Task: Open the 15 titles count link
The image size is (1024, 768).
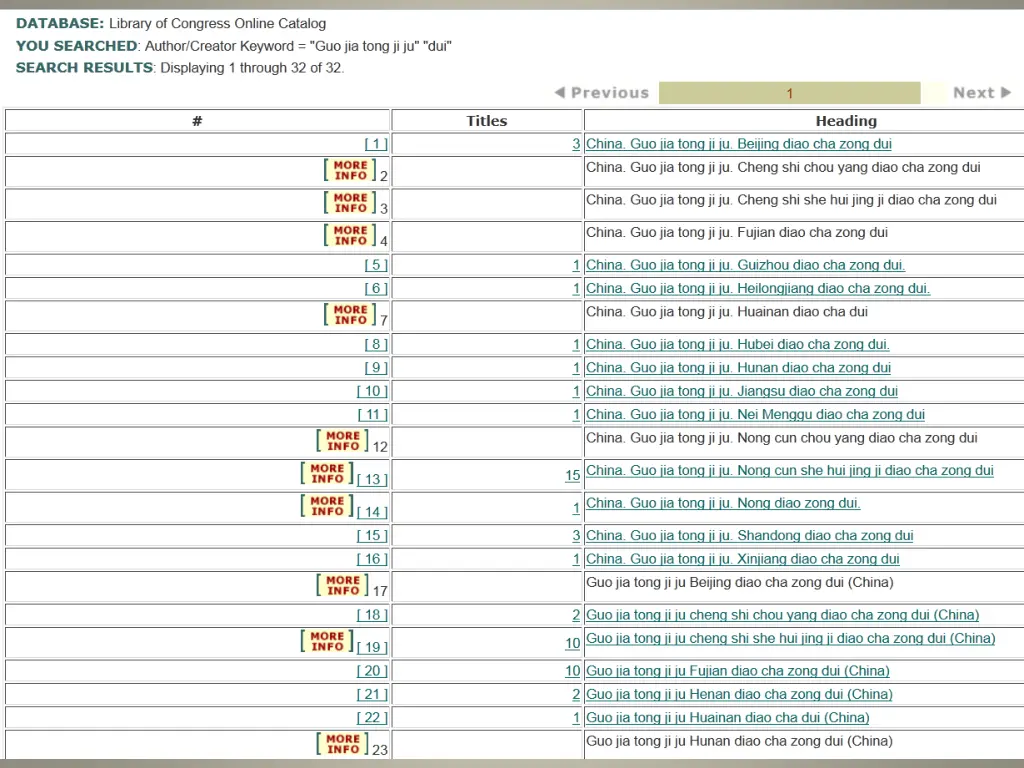Action: point(572,476)
